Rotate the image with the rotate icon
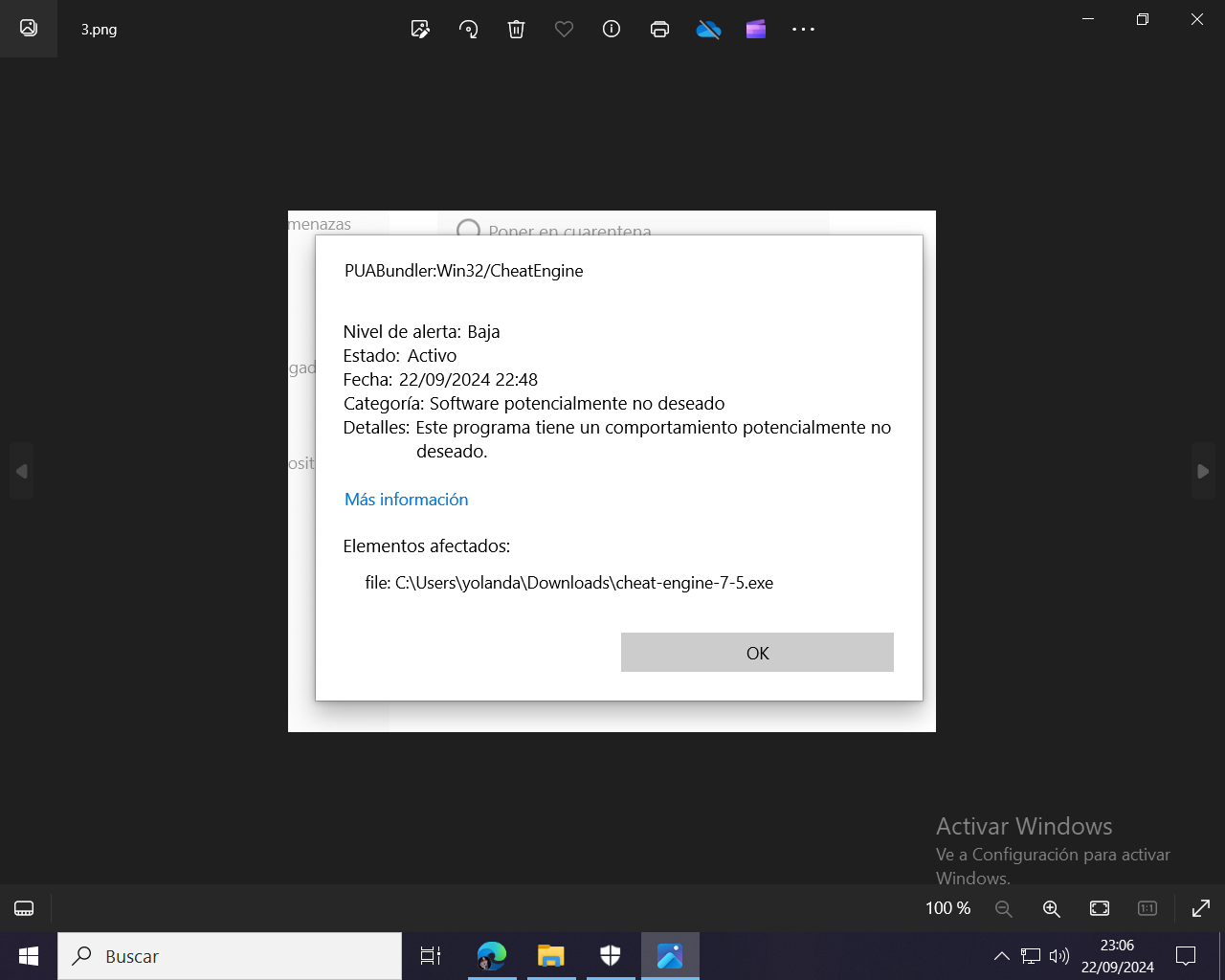Screen dimensions: 1225x980 [x=469, y=29]
